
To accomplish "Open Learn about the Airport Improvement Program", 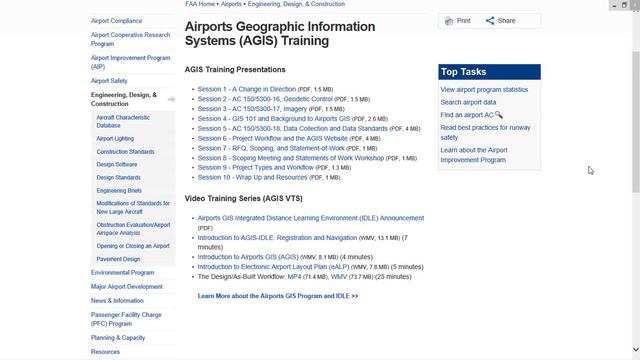I will click(x=474, y=155).
